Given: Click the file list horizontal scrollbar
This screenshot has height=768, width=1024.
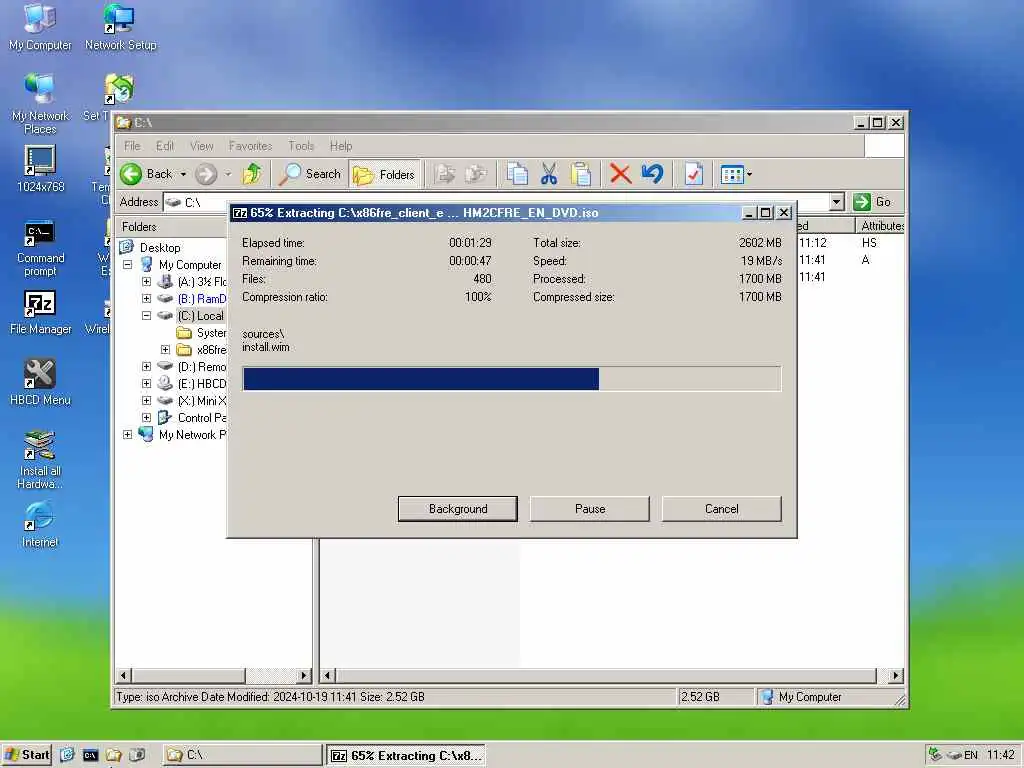Looking at the screenshot, I should pyautogui.click(x=611, y=675).
